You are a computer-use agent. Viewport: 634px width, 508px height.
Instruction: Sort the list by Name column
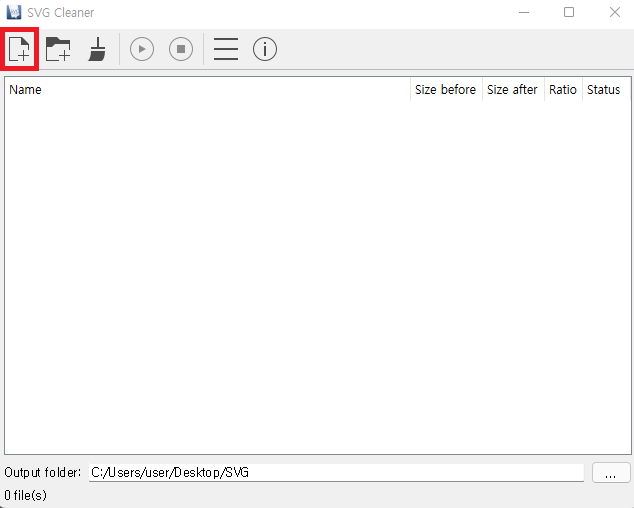tap(207, 89)
